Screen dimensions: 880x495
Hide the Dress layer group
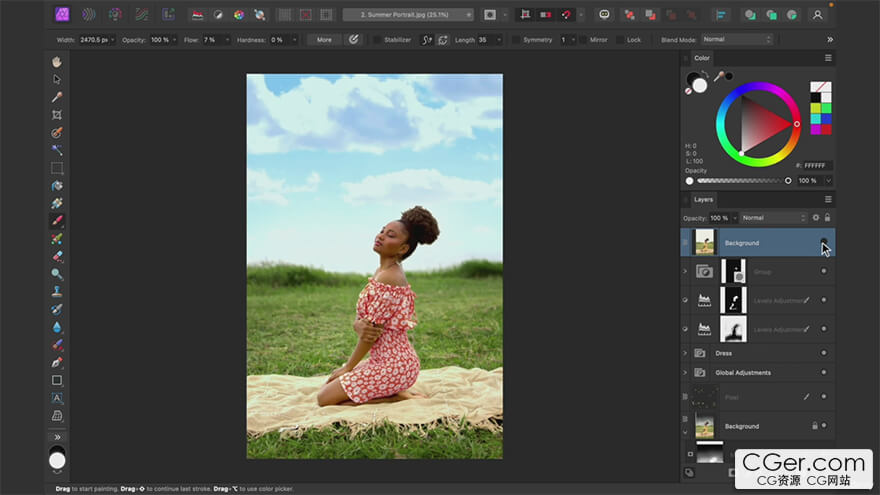(x=824, y=352)
